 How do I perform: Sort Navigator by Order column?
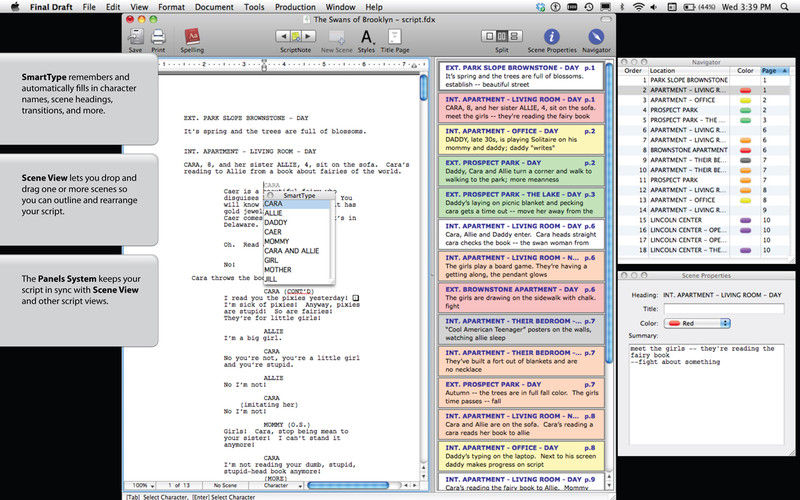tap(633, 70)
